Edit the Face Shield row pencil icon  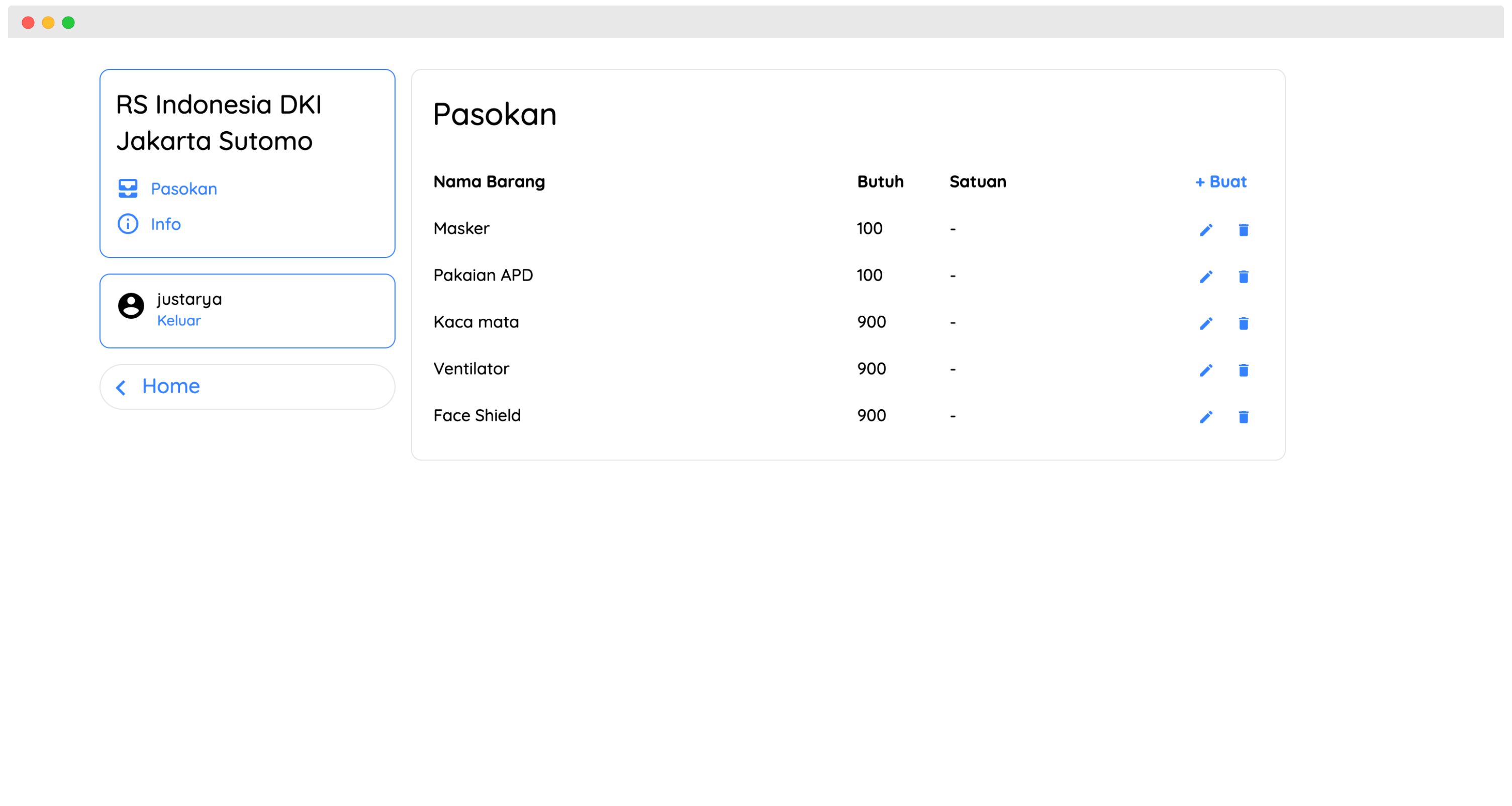(1205, 417)
